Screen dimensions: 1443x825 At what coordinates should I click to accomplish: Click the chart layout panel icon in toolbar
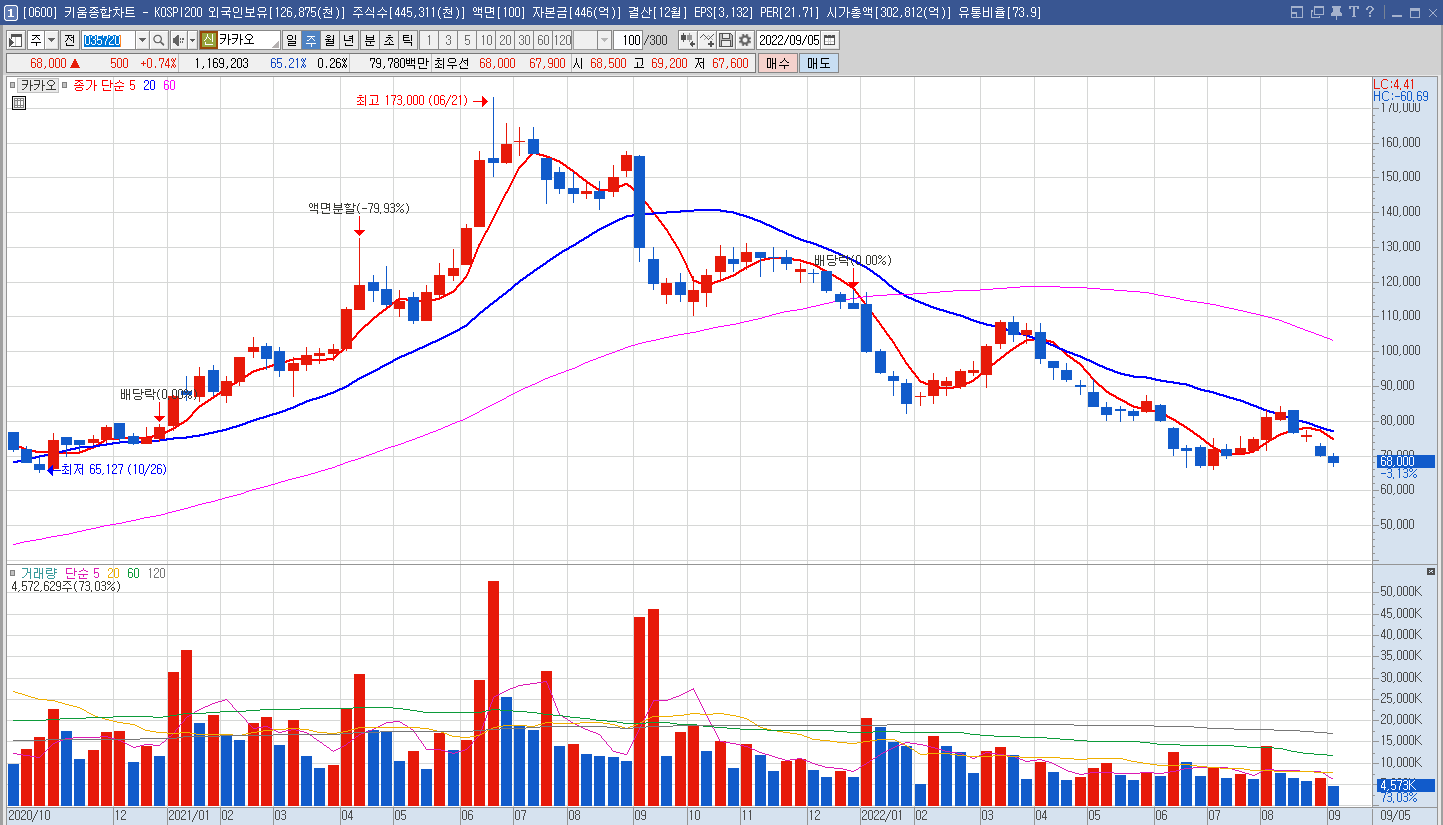coord(16,40)
